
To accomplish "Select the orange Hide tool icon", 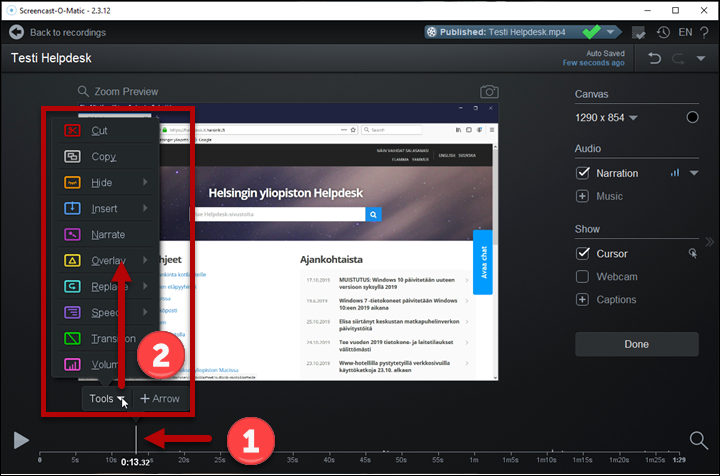I will point(72,183).
